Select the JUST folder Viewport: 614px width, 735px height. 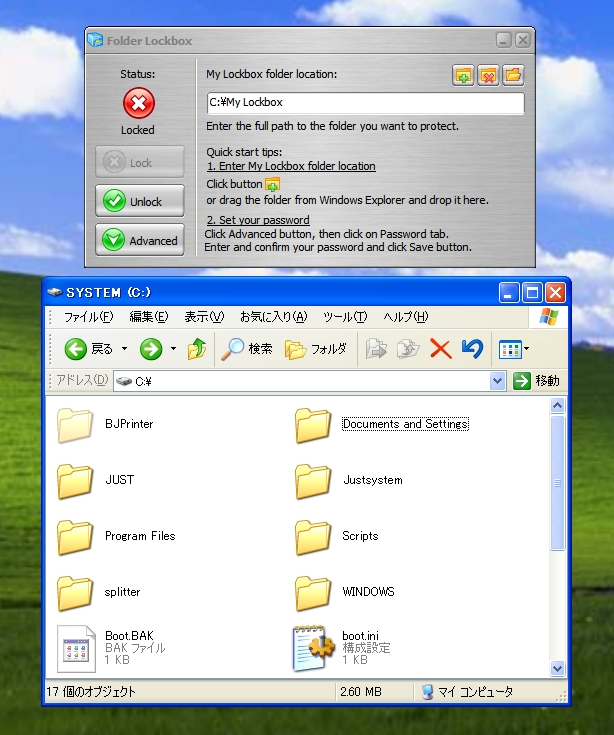click(x=96, y=480)
